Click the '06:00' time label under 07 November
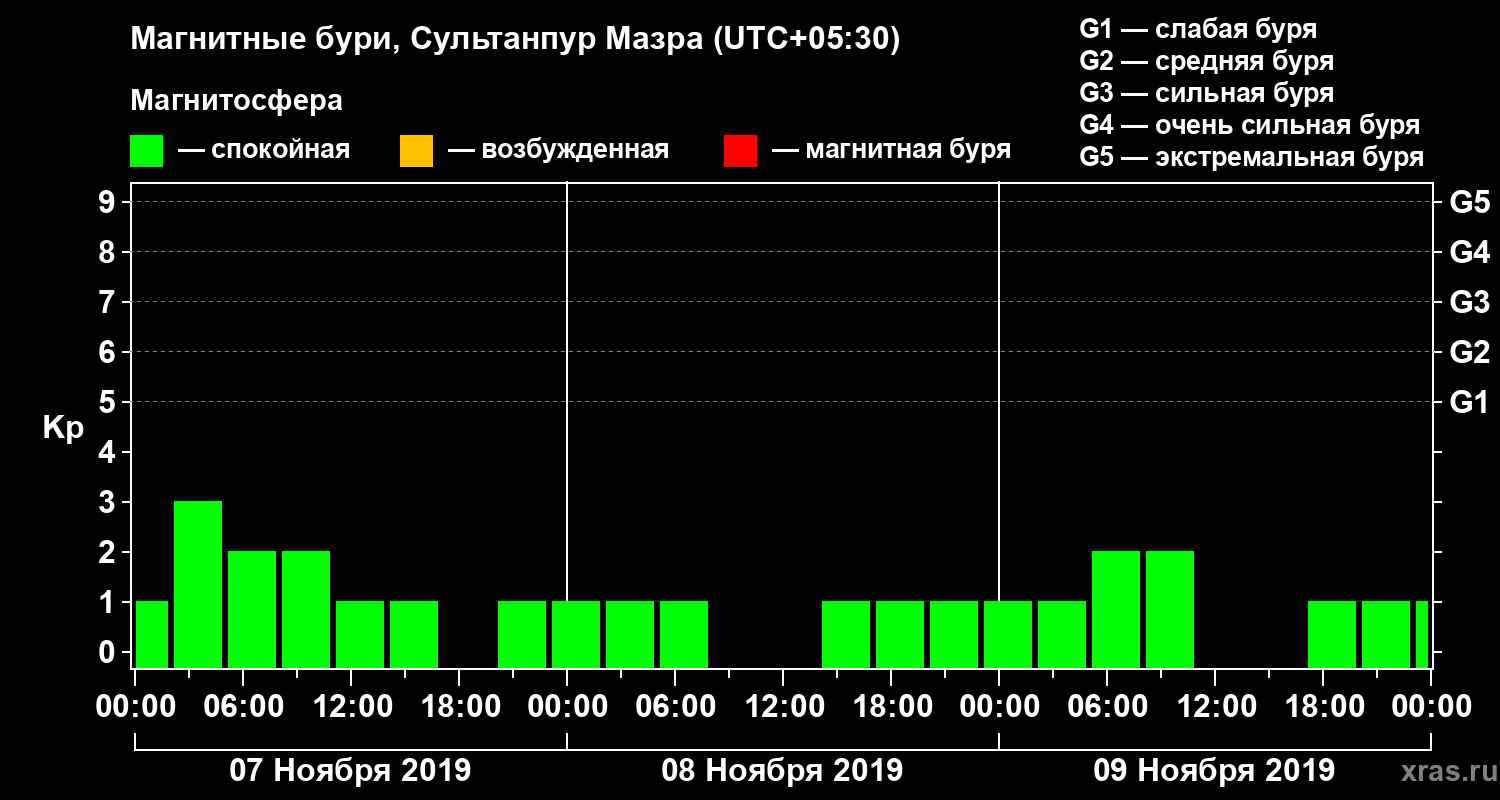 pyautogui.click(x=243, y=707)
